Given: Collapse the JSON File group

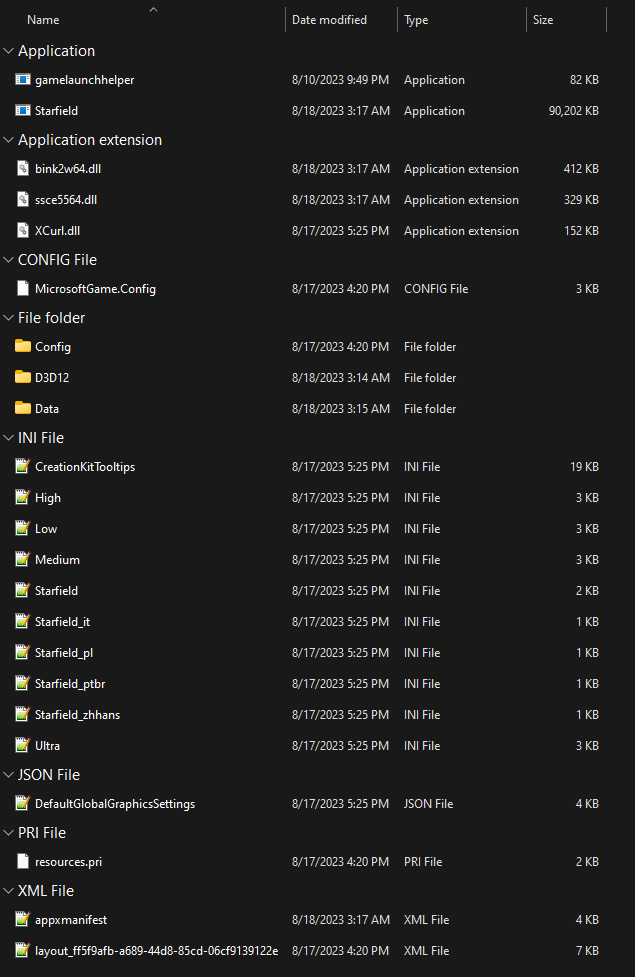Looking at the screenshot, I should [x=9, y=775].
